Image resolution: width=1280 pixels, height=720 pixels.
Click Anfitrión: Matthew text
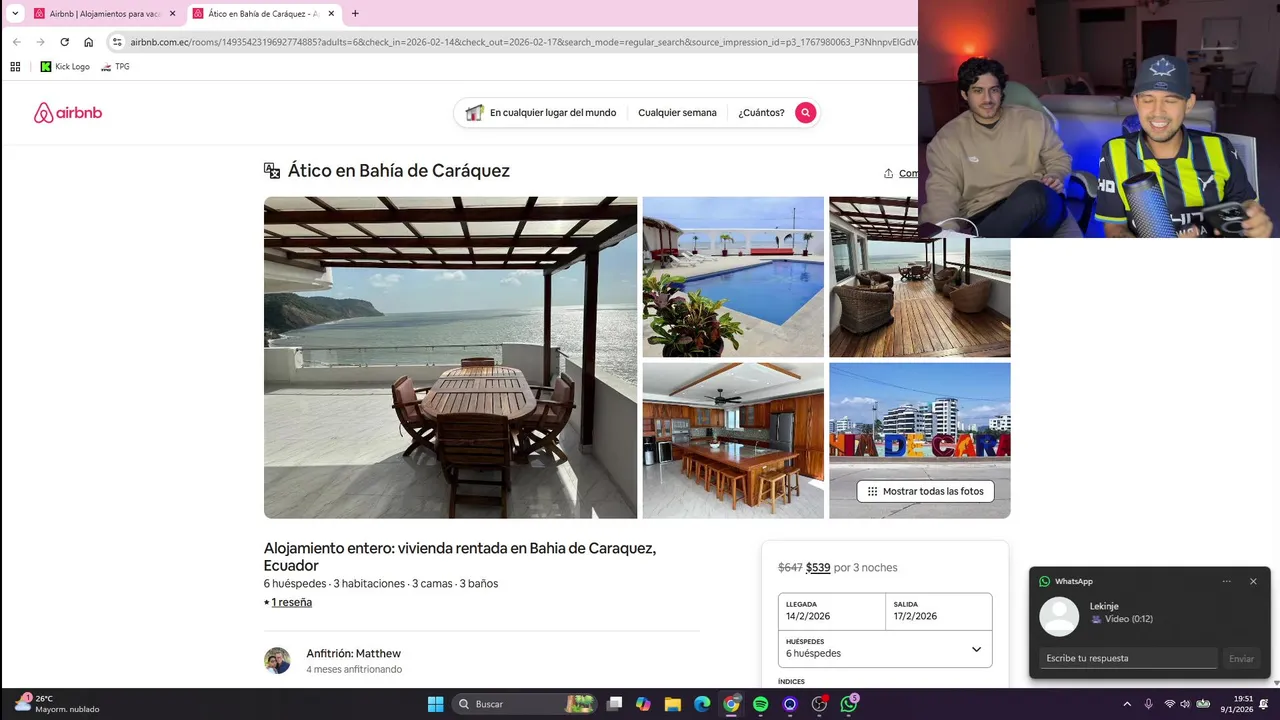click(353, 654)
